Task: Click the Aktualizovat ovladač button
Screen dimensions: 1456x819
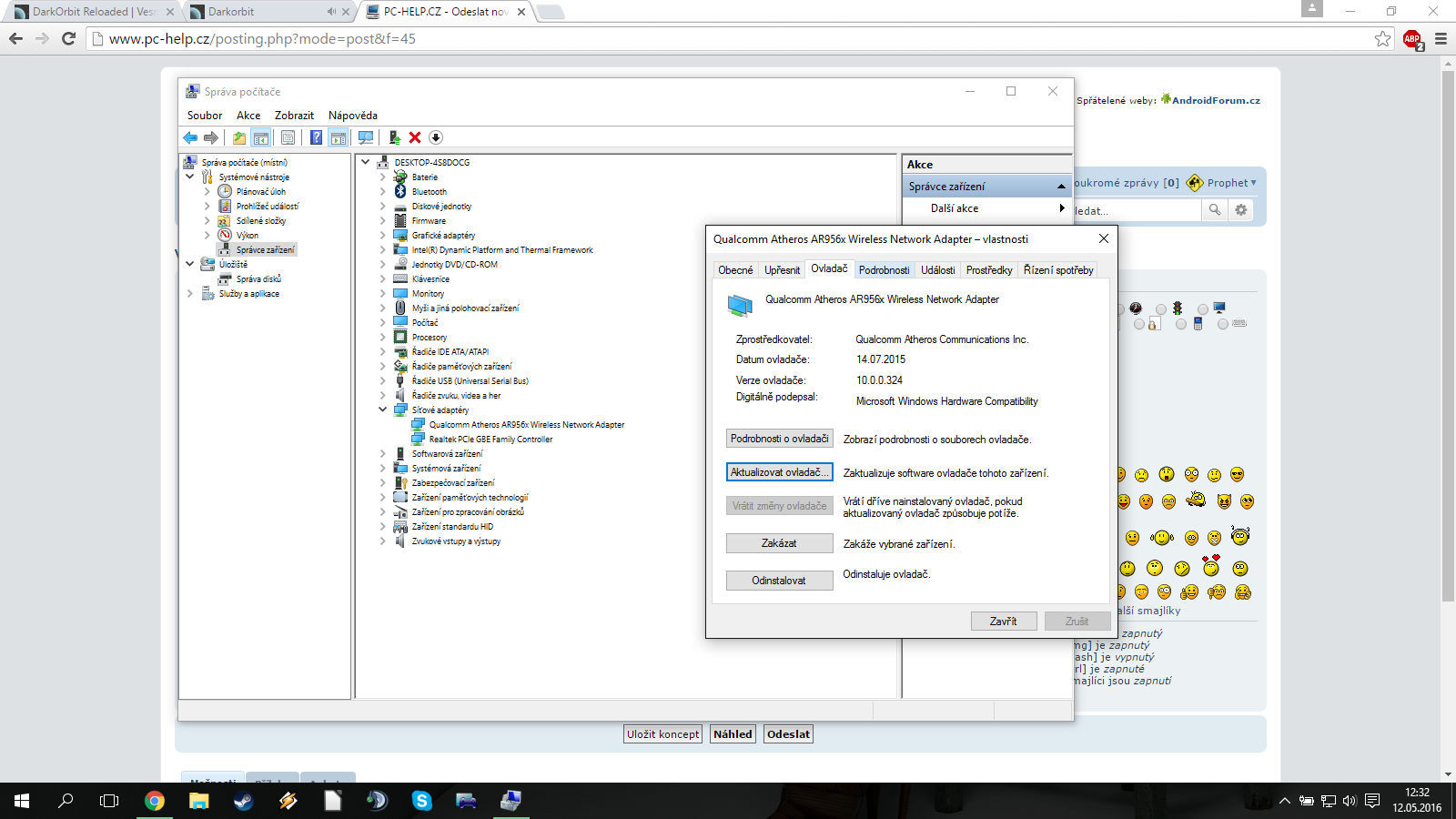Action: (779, 472)
